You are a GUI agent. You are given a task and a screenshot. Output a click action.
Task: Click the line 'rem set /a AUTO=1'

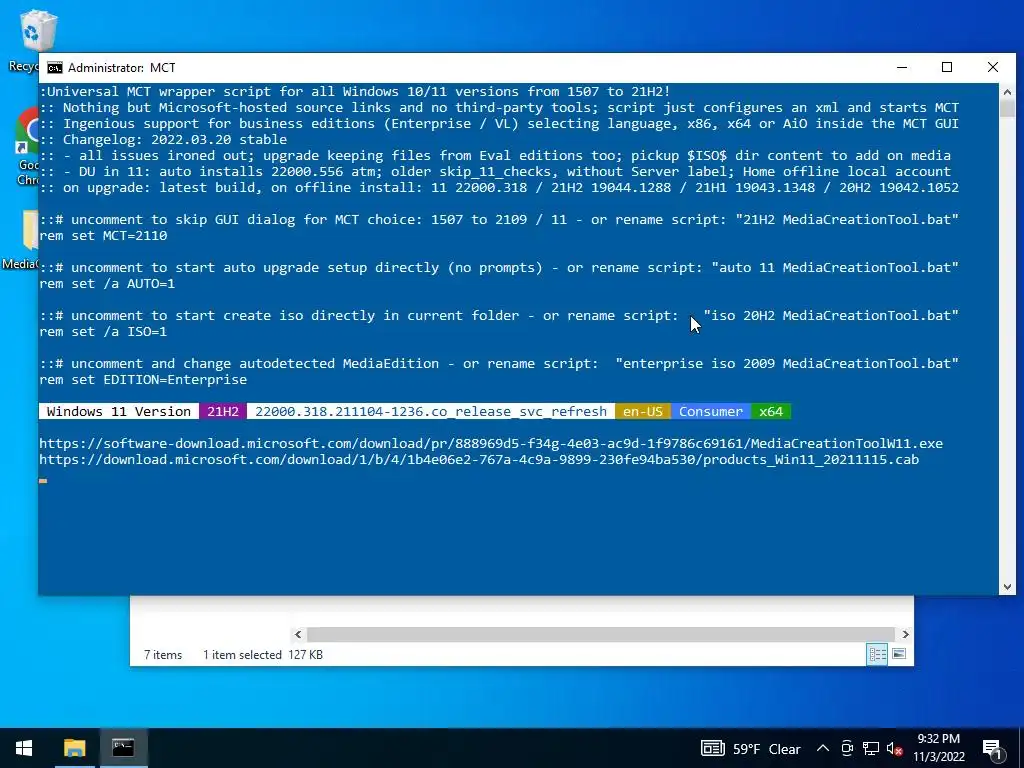tap(107, 284)
